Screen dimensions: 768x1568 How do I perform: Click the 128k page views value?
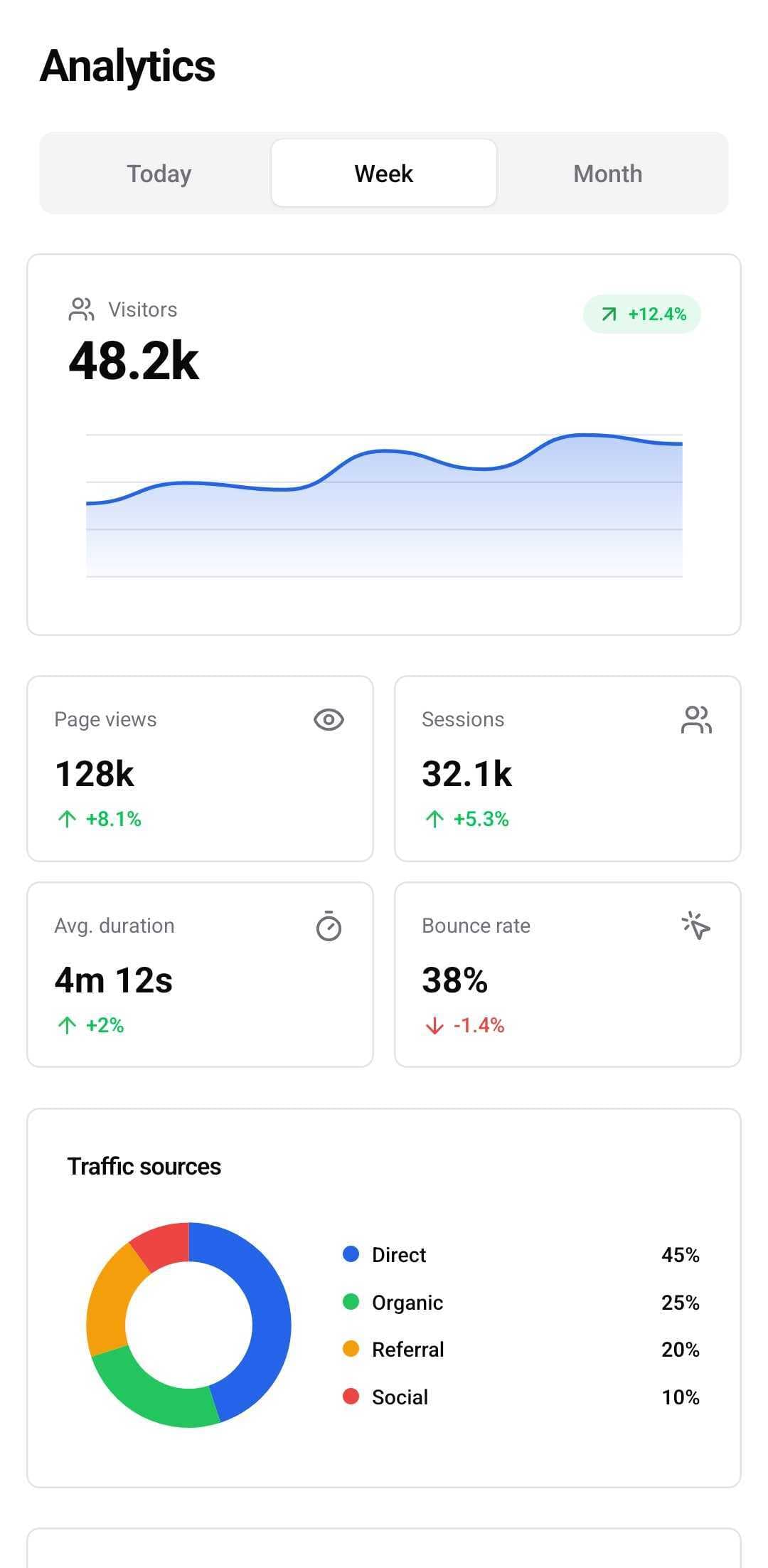pos(95,773)
